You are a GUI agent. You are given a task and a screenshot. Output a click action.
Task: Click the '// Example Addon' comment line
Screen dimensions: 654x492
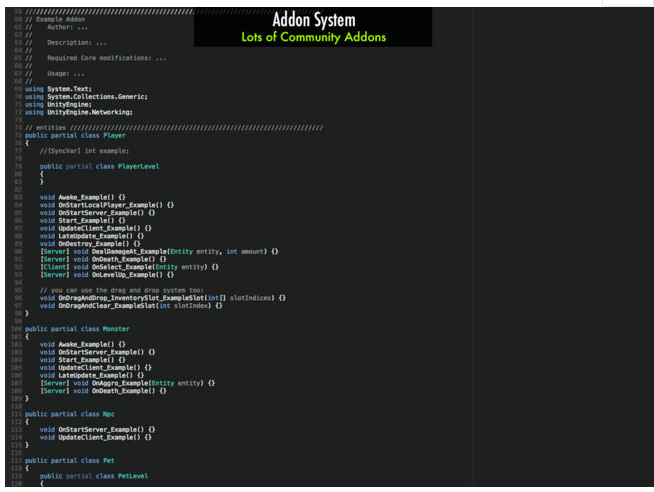click(x=55, y=20)
